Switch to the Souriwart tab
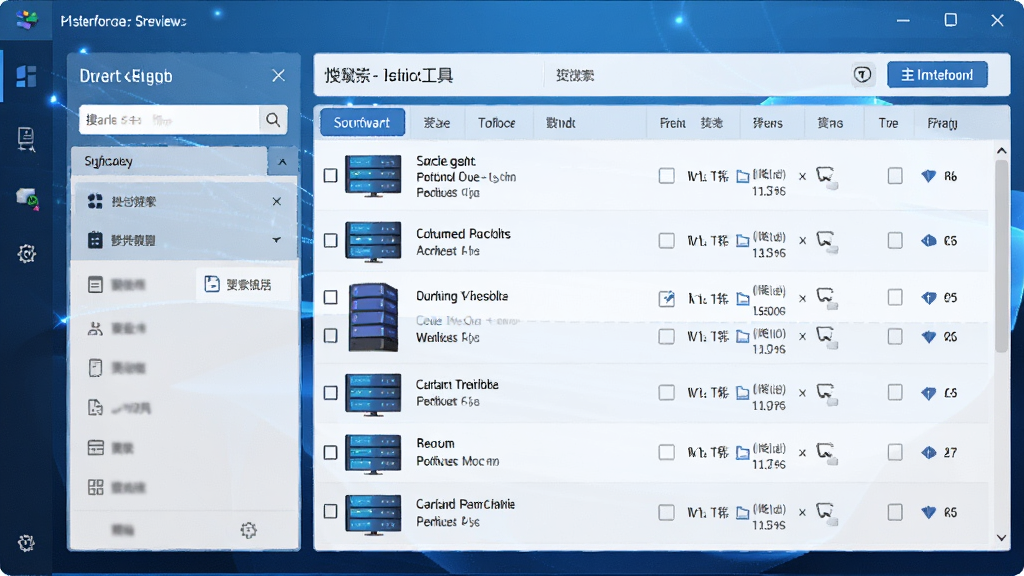The height and width of the screenshot is (576, 1024). 362,123
